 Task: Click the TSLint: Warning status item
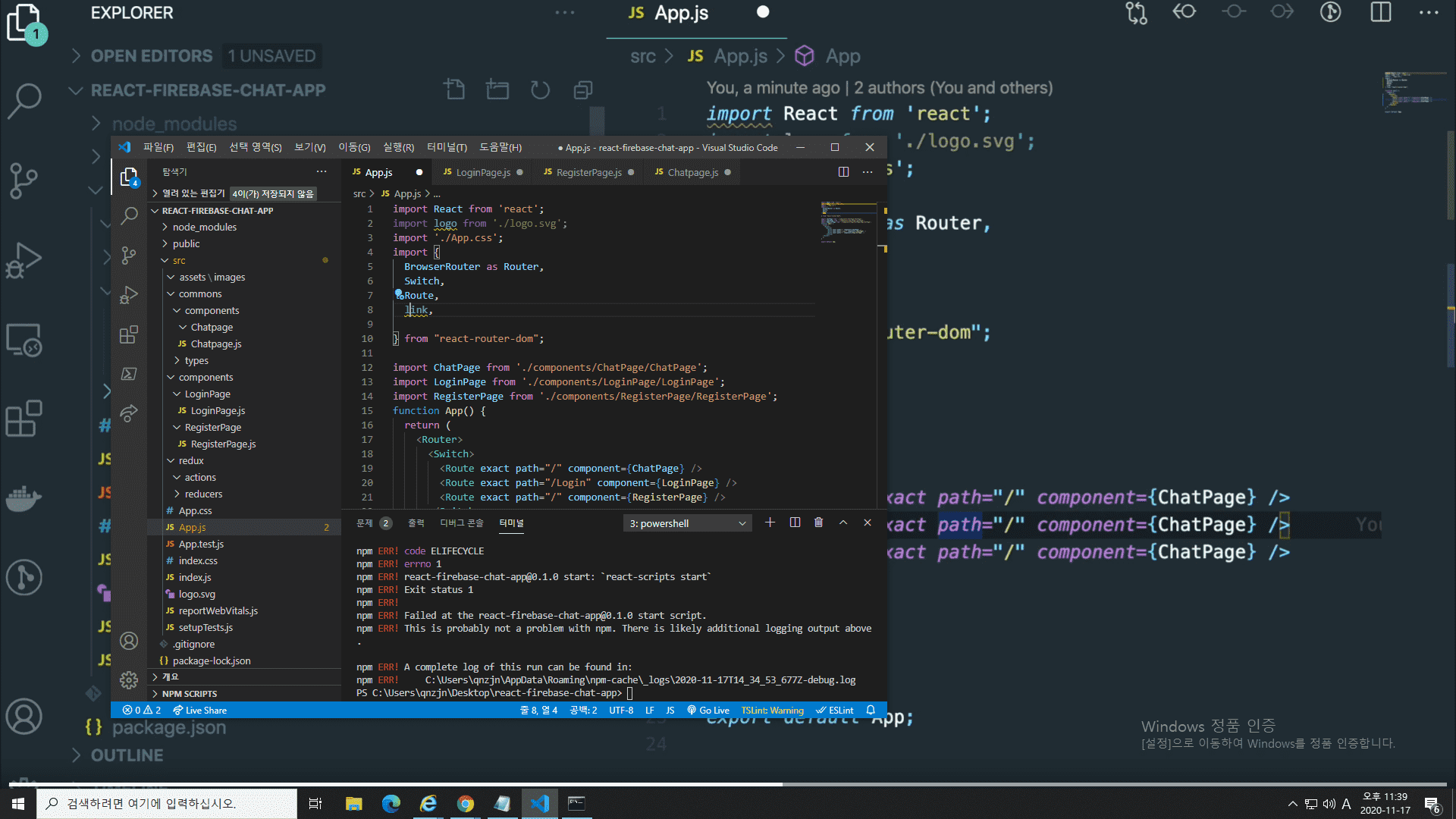pos(772,711)
